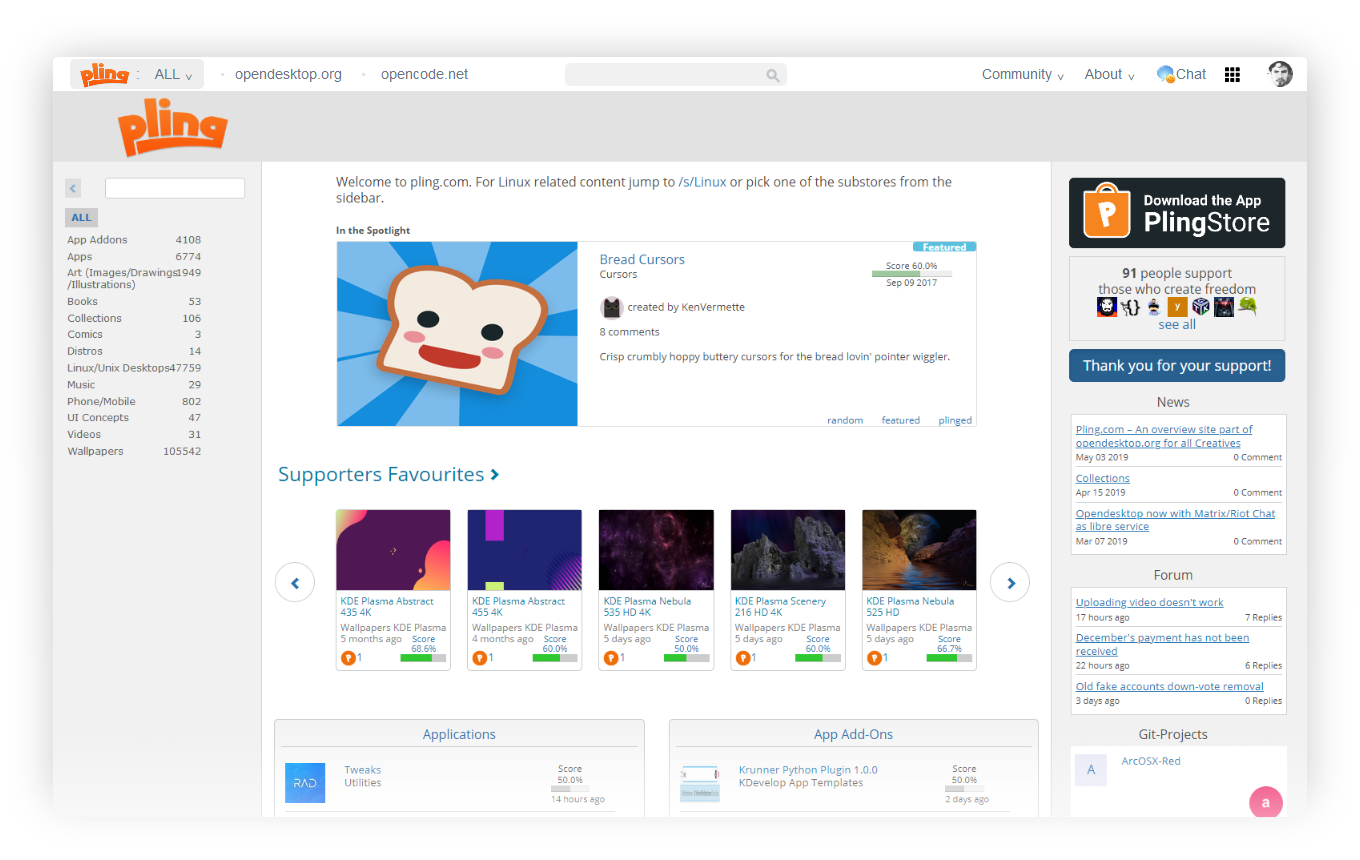The width and height of the screenshot is (1360, 860).
Task: Click the pling badge on Nebula 535 card
Action: click(x=611, y=658)
